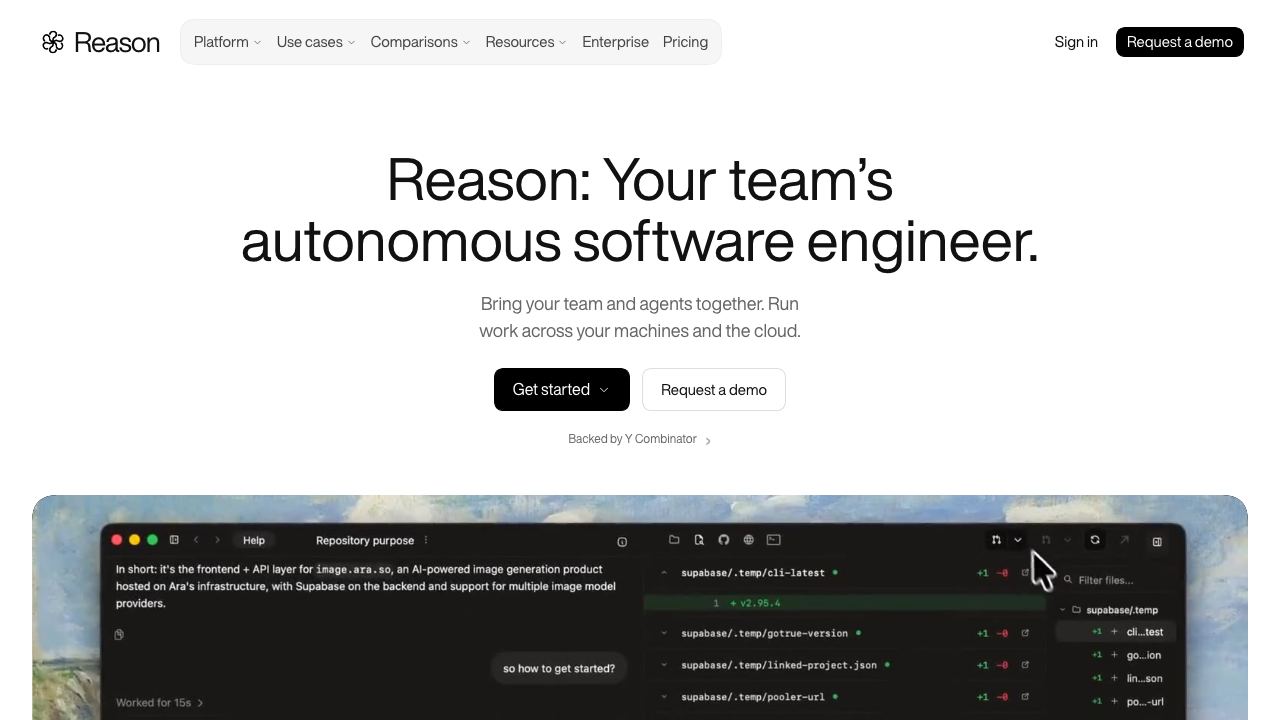Open cli-latest file via its external-link icon
The image size is (1280, 720).
(1025, 573)
